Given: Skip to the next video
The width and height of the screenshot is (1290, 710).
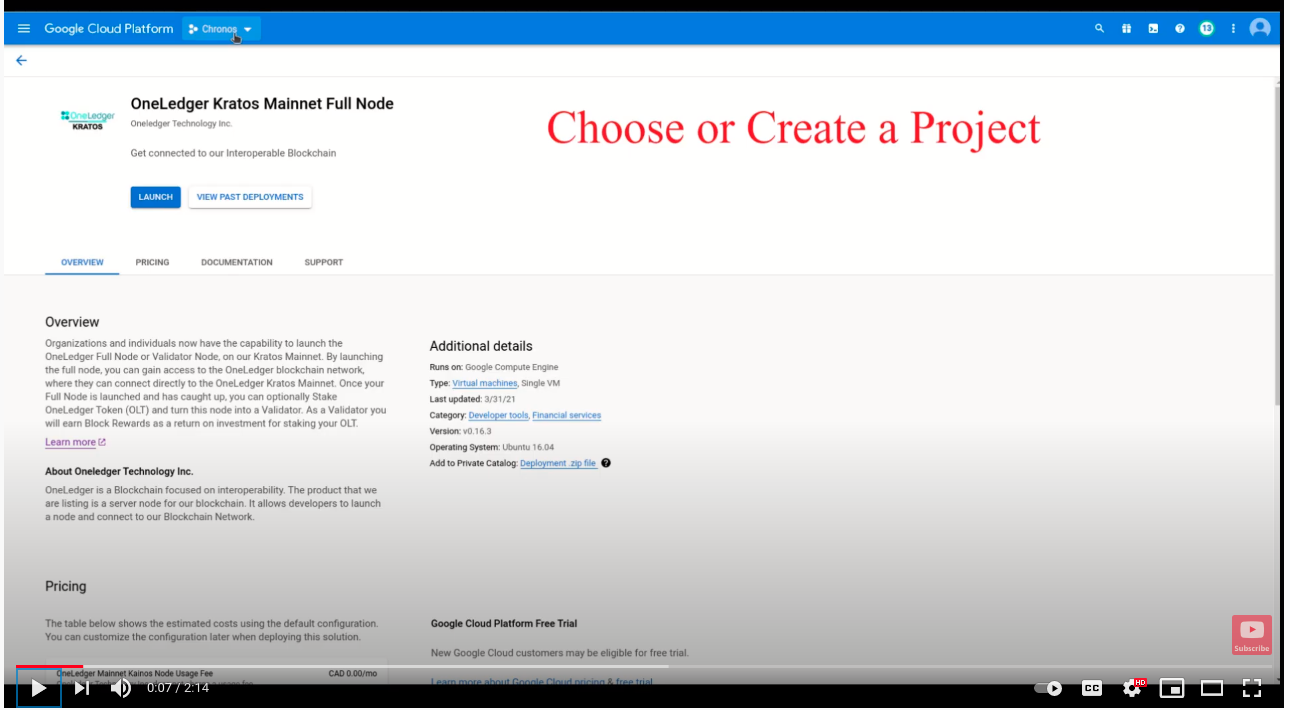Looking at the screenshot, I should [x=82, y=688].
